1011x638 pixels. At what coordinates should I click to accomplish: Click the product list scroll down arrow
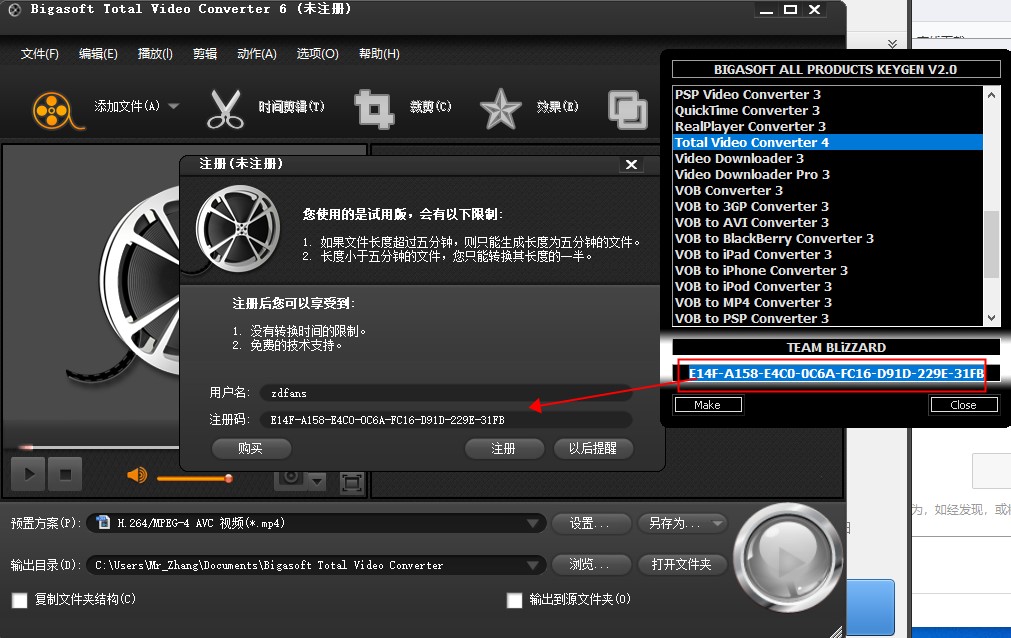click(992, 317)
